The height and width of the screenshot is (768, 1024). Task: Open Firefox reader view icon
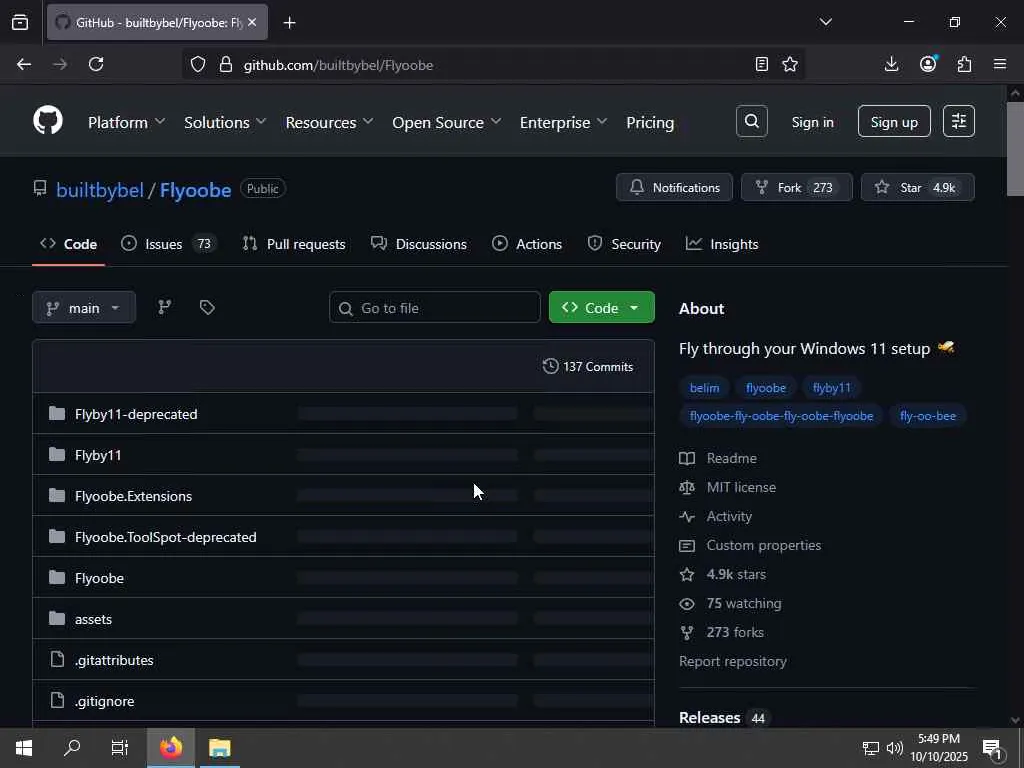pyautogui.click(x=761, y=64)
